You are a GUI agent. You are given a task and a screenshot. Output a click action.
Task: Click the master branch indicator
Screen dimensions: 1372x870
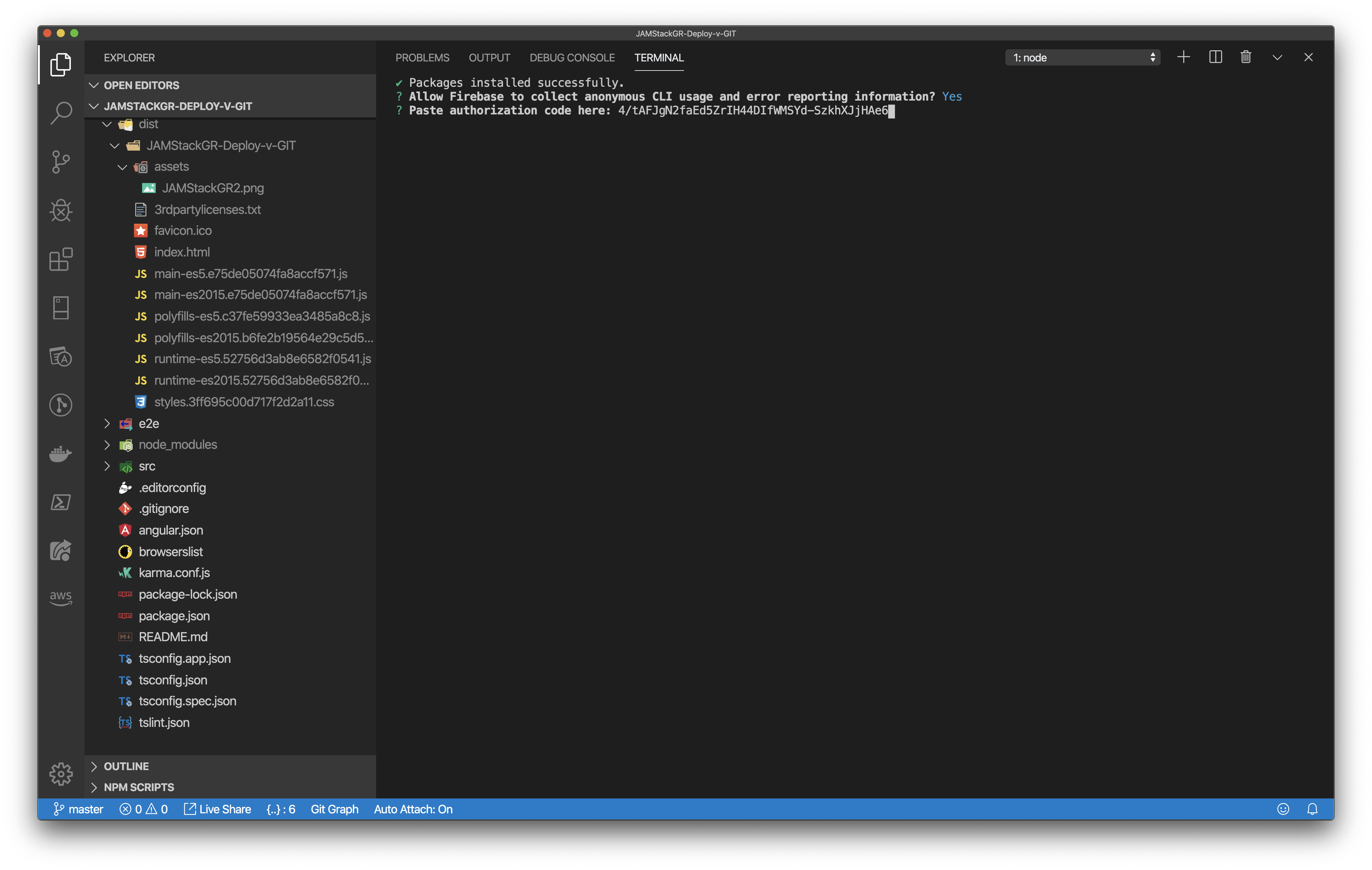pyautogui.click(x=78, y=809)
